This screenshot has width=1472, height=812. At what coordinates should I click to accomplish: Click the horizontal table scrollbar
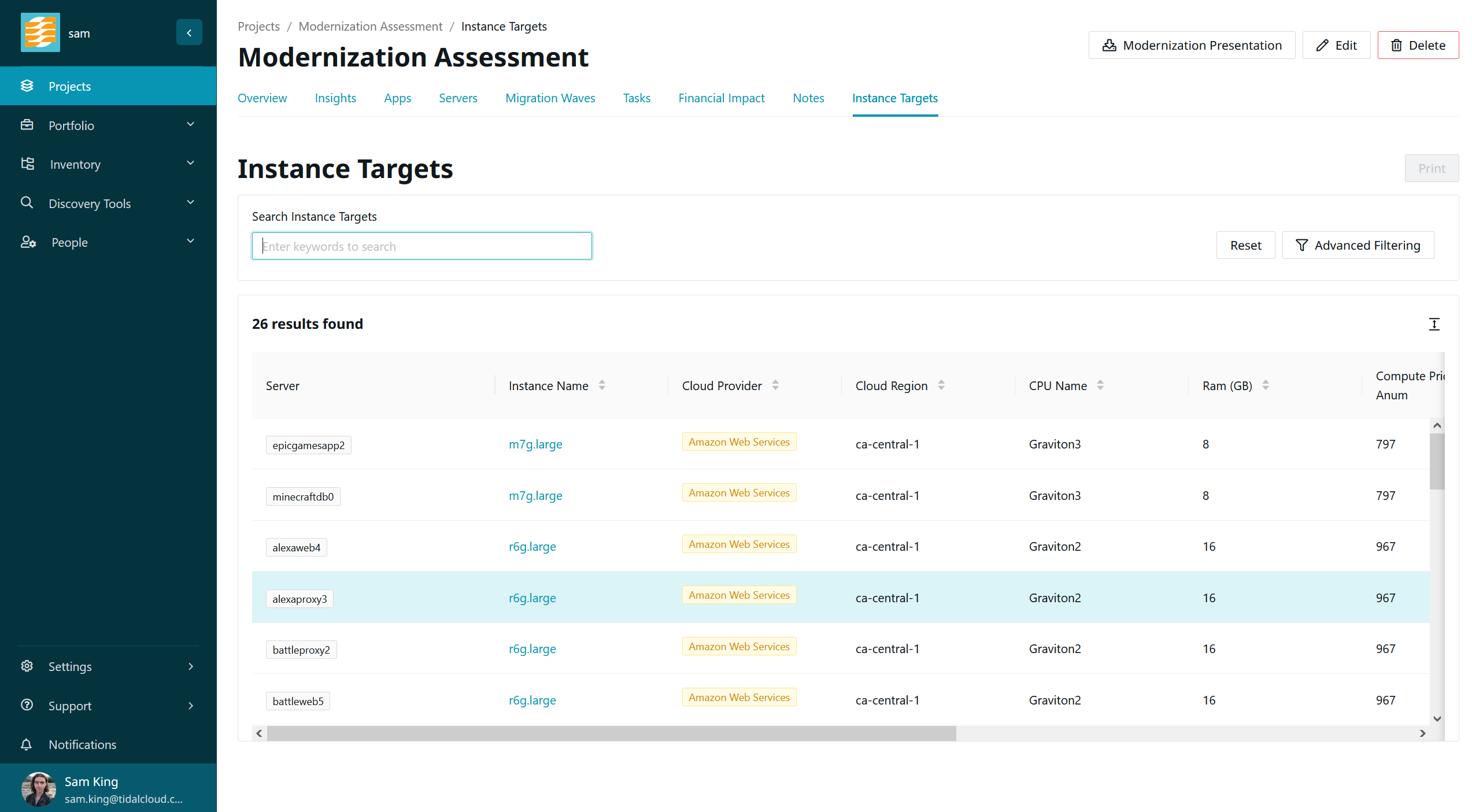point(611,733)
